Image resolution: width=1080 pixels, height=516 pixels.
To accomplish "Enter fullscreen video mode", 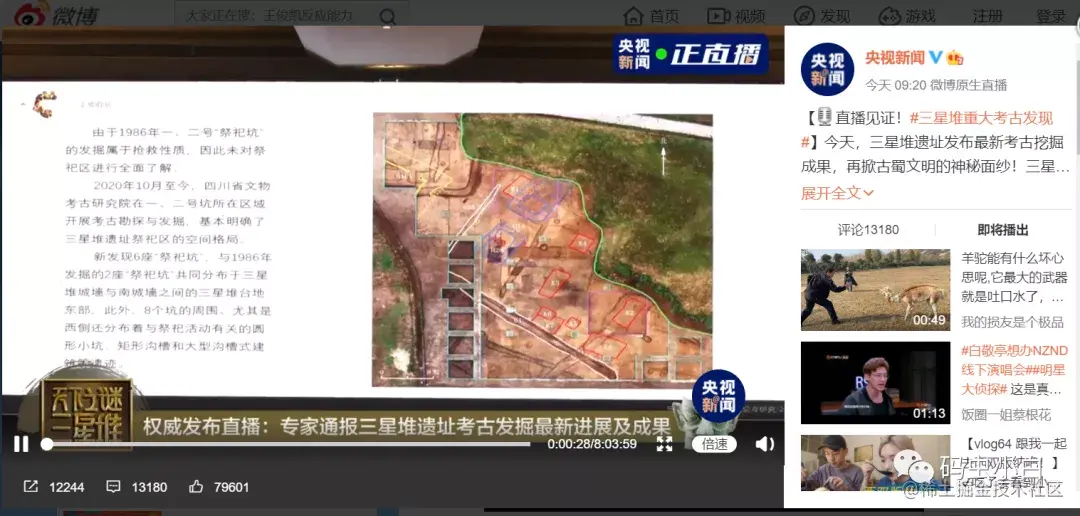I will click(664, 444).
